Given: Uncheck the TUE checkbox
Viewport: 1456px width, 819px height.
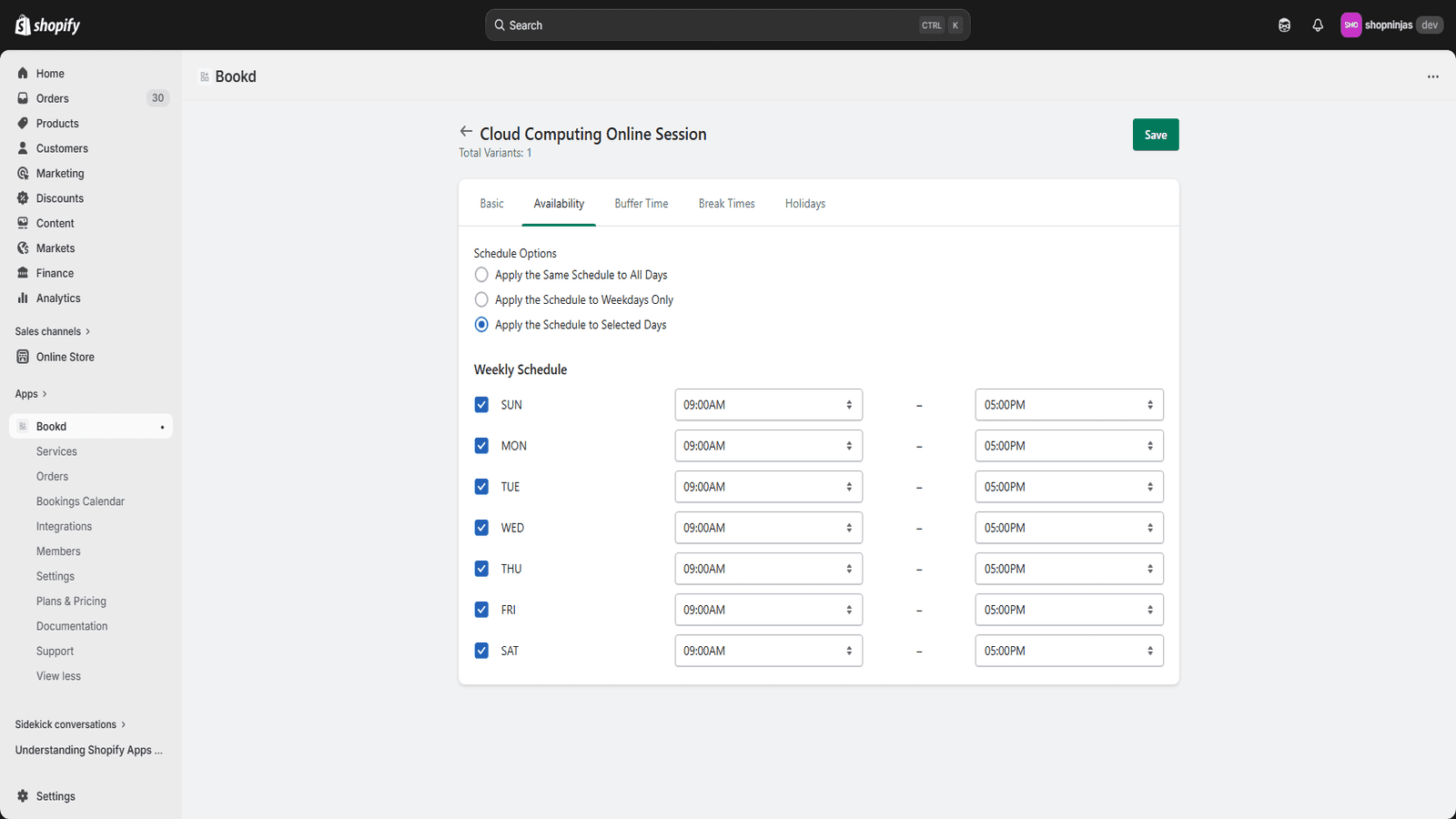Looking at the screenshot, I should coord(481,487).
